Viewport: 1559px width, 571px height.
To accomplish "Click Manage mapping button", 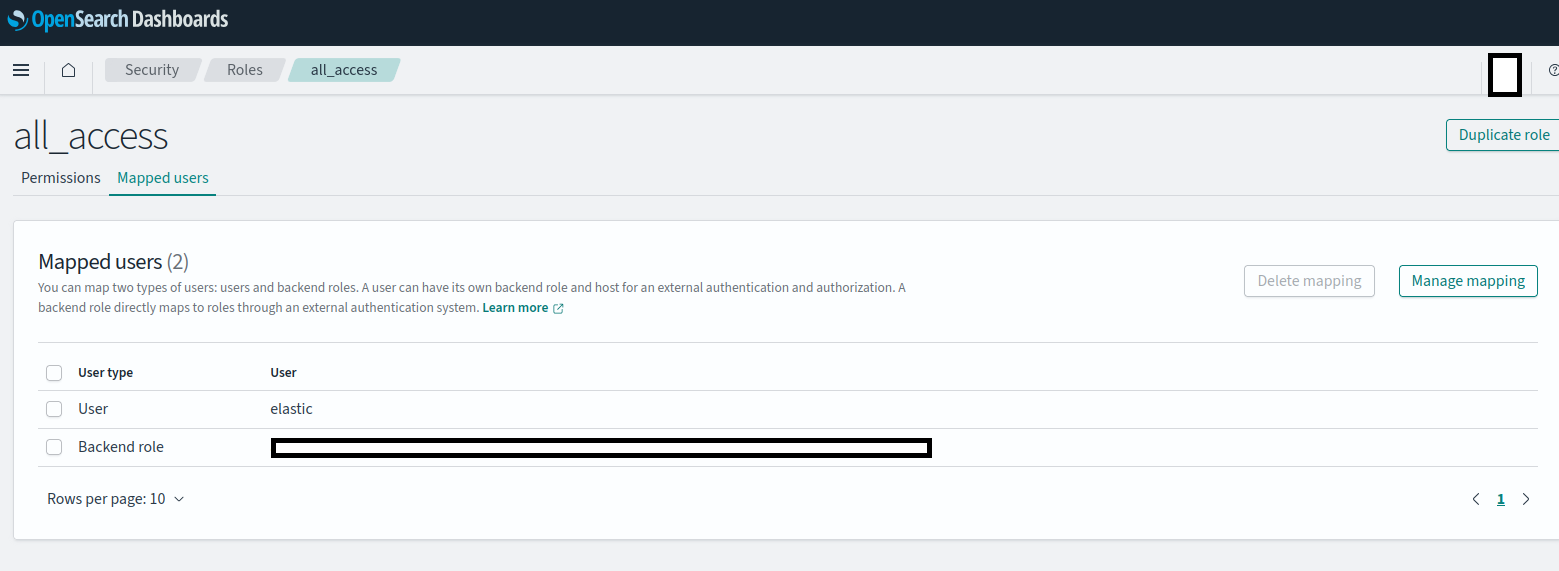I will pyautogui.click(x=1468, y=281).
